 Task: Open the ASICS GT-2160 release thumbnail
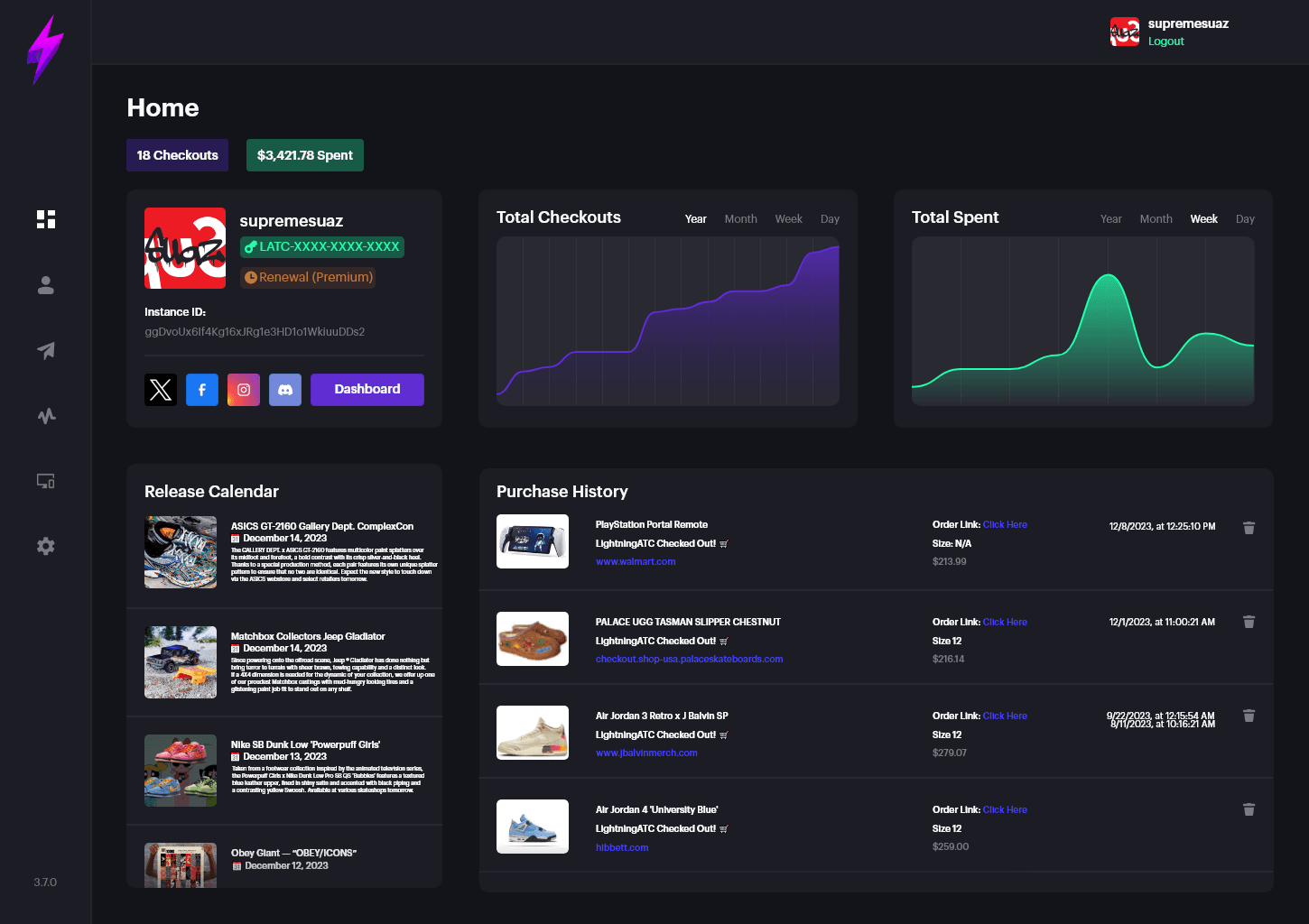click(181, 552)
